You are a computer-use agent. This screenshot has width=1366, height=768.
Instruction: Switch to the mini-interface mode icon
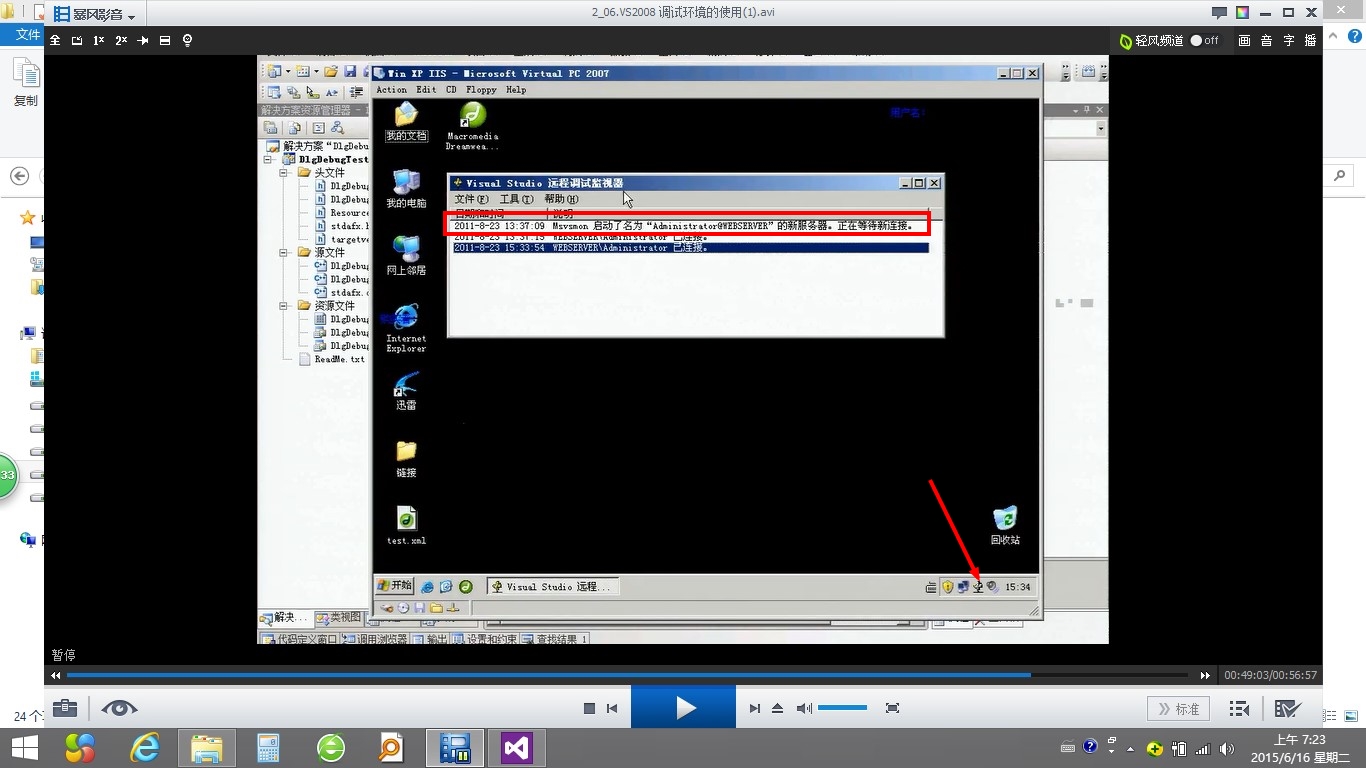point(77,40)
